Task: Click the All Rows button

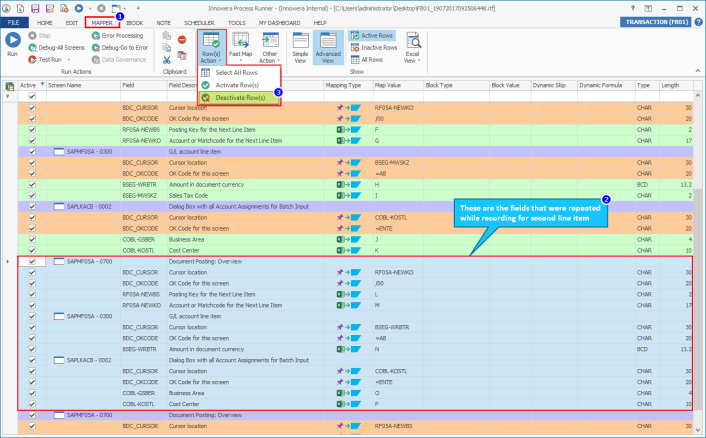Action: click(x=367, y=59)
